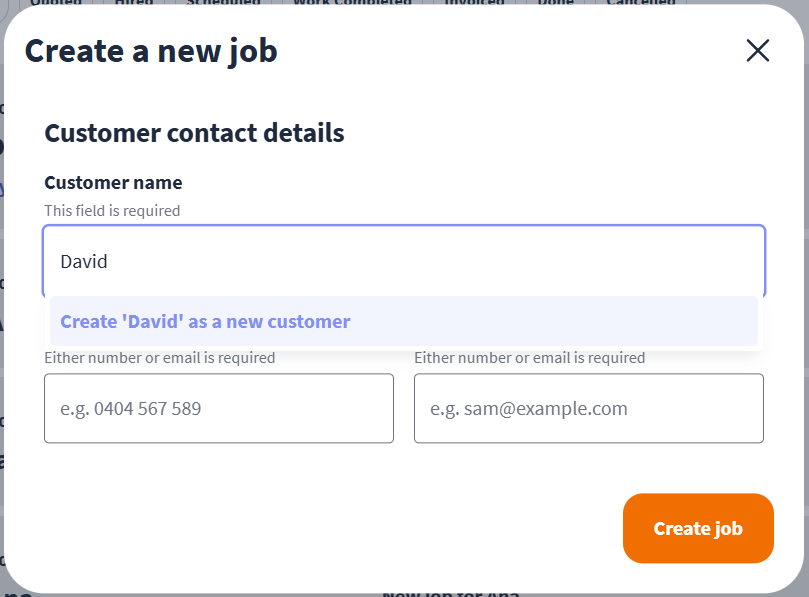Click the "Customer contact details" heading

tap(194, 133)
